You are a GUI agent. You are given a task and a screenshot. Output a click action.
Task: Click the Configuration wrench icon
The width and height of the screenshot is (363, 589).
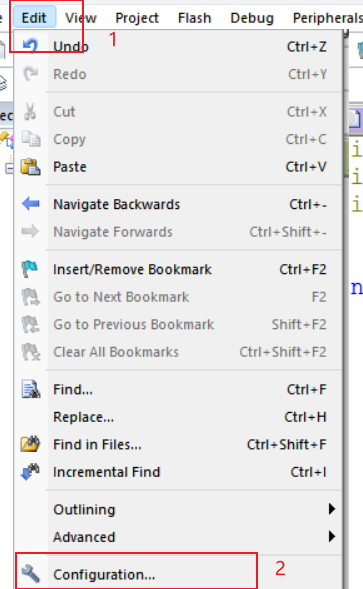[30, 574]
